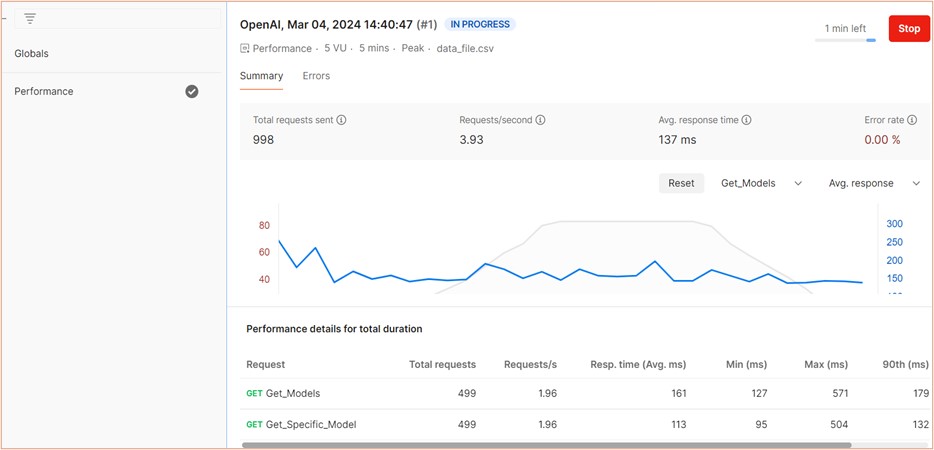Open the Avg. response metric dropdown

pyautogui.click(x=874, y=183)
